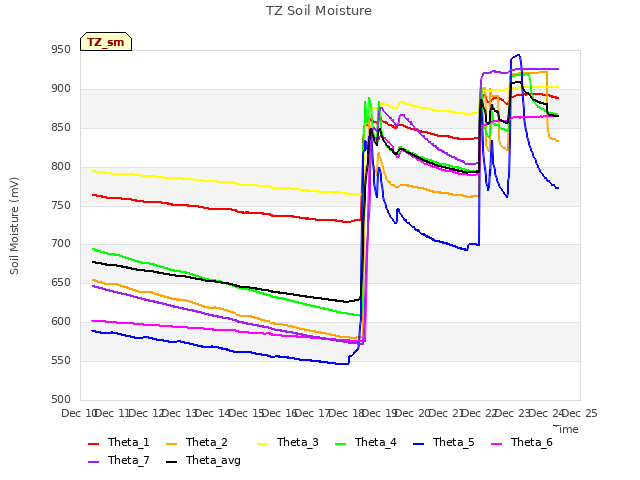Viewport: 640px width, 480px height.
Task: Click the 750 y-axis tick label
Action: coord(61,205)
